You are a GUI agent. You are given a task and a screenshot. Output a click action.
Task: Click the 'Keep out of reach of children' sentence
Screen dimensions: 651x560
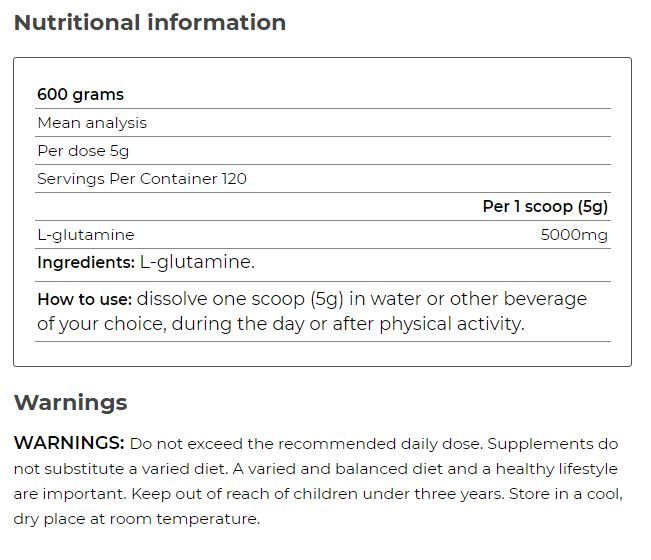coord(318,494)
